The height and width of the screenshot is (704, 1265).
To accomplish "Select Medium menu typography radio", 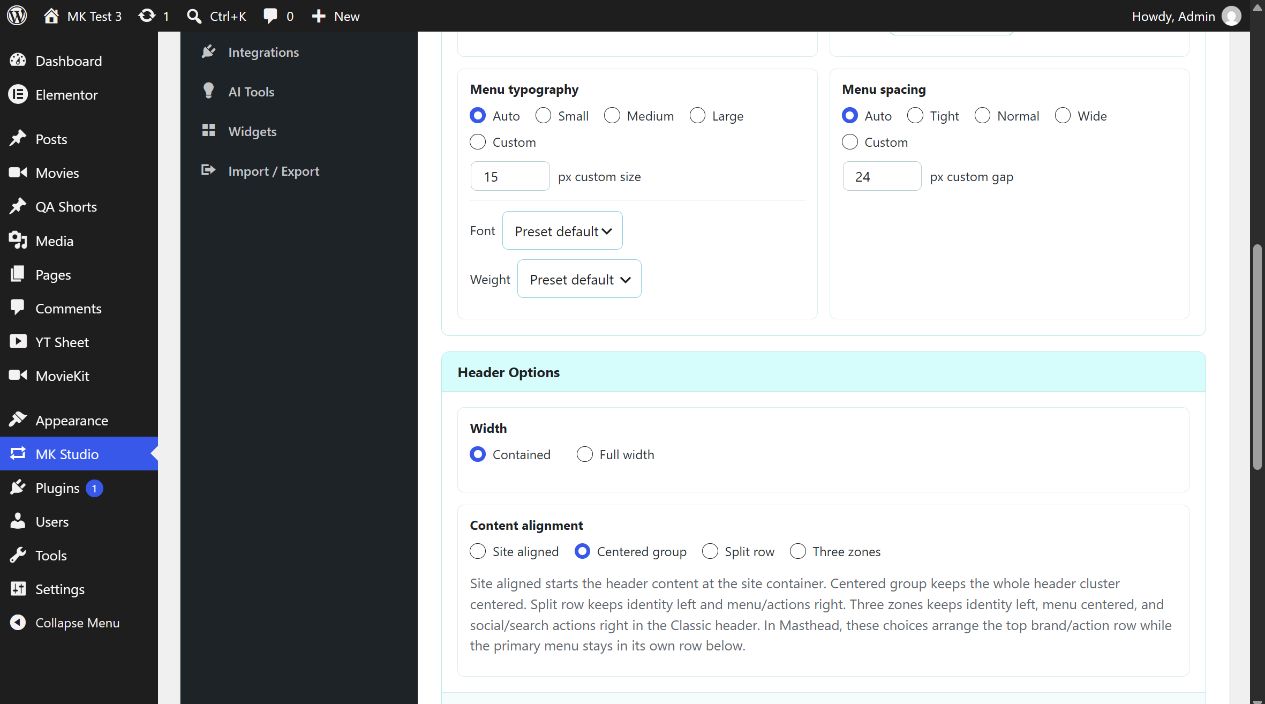I will tap(612, 116).
